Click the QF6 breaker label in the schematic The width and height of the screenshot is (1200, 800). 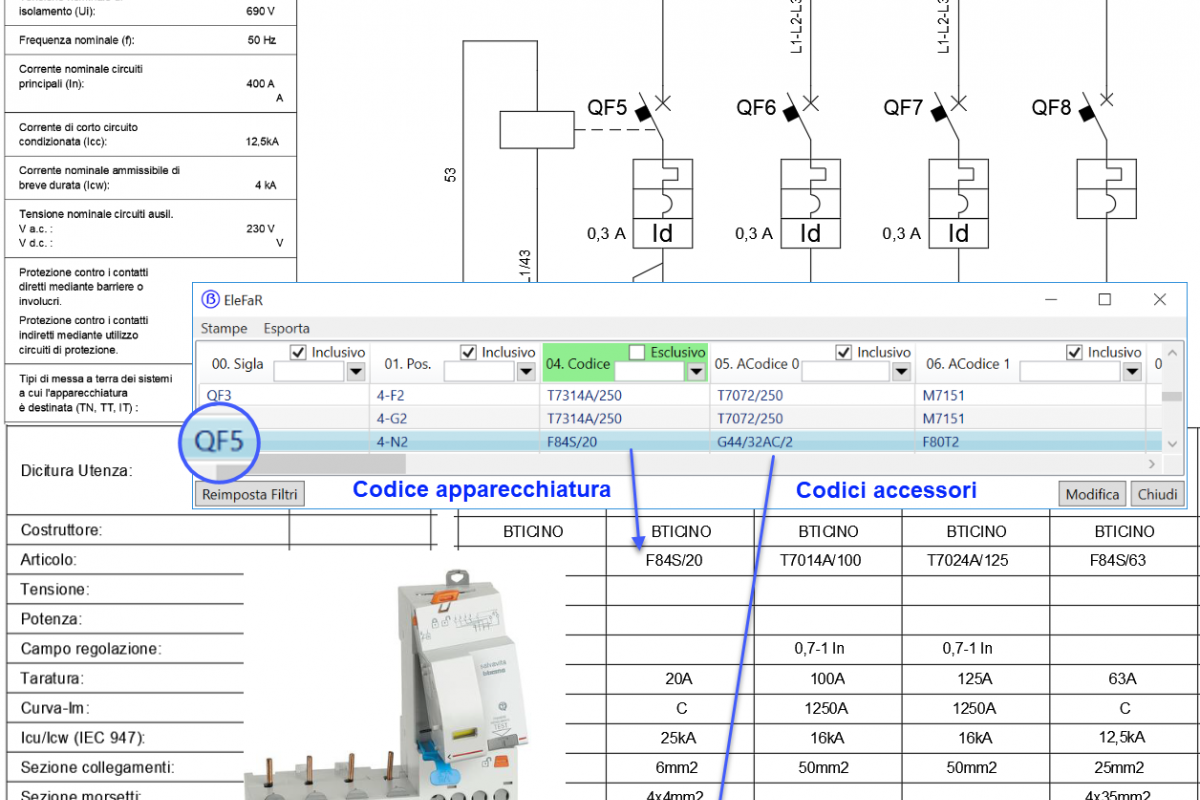(x=756, y=108)
